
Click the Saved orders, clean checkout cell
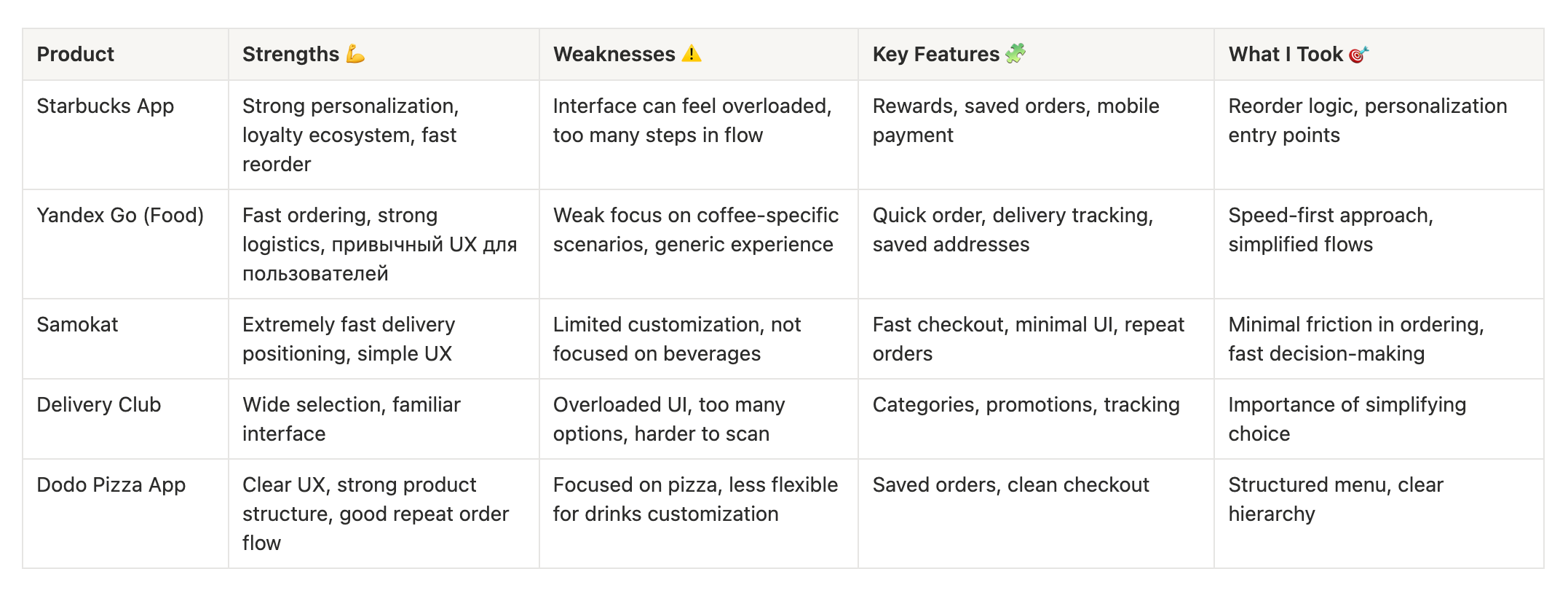coord(1010,485)
